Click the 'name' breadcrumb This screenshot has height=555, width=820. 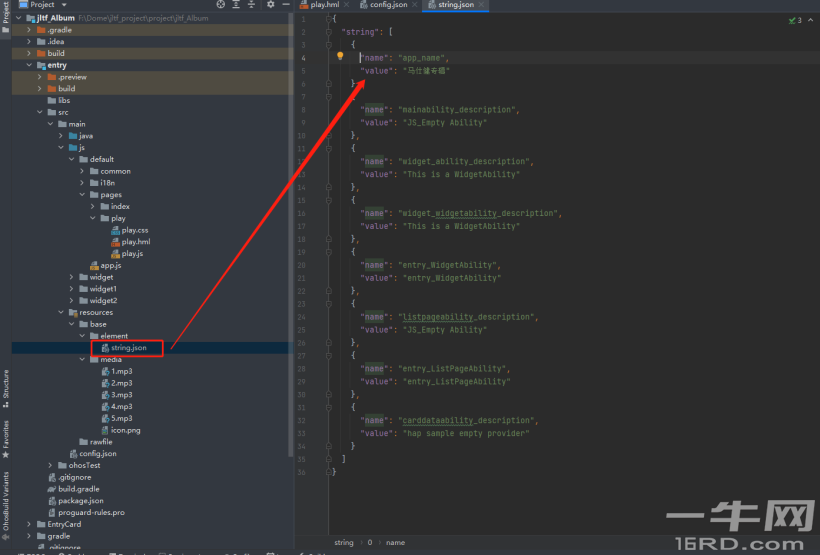[395, 542]
